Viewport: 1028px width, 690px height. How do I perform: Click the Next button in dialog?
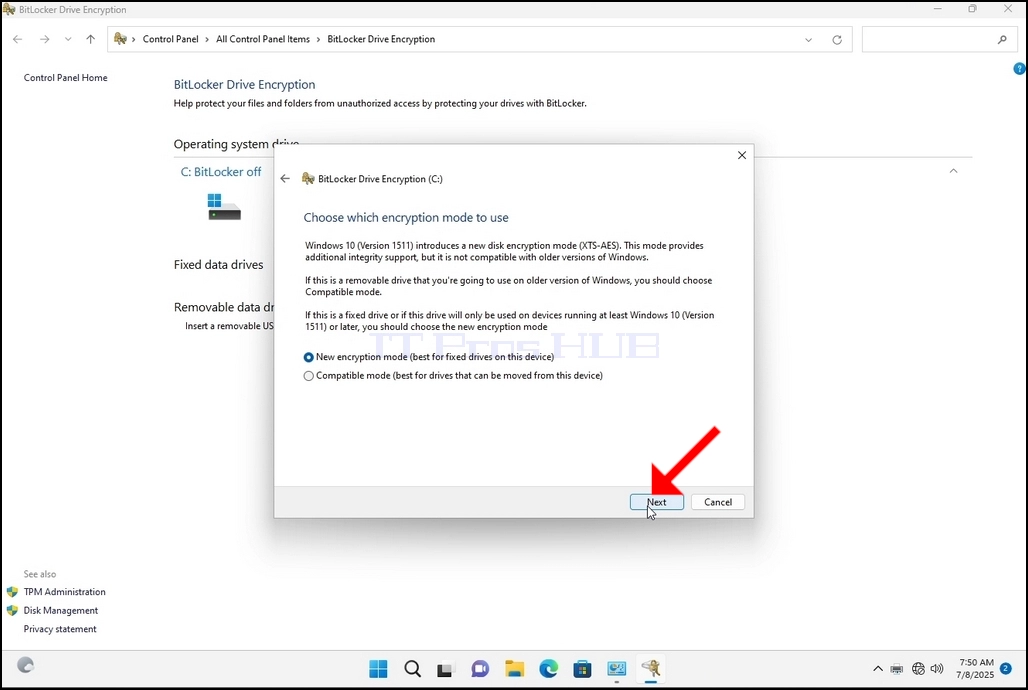click(x=656, y=502)
